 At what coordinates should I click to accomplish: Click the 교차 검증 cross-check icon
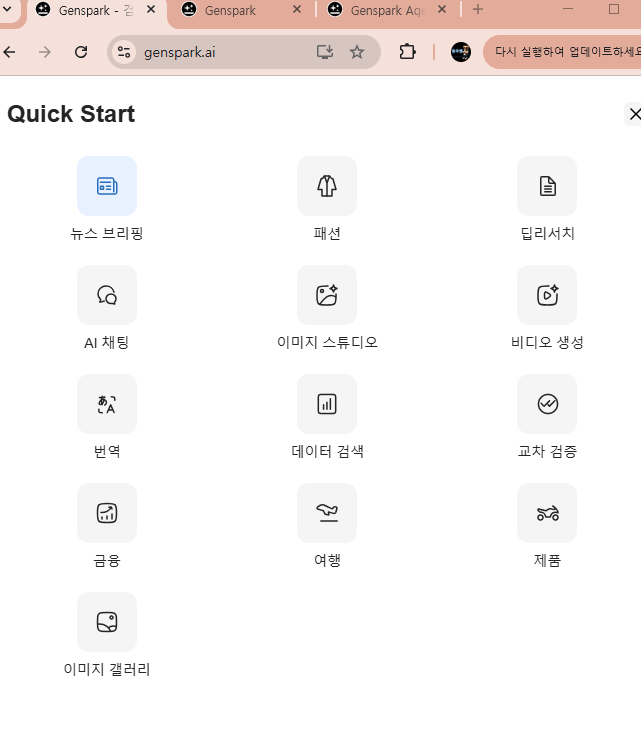click(547, 404)
